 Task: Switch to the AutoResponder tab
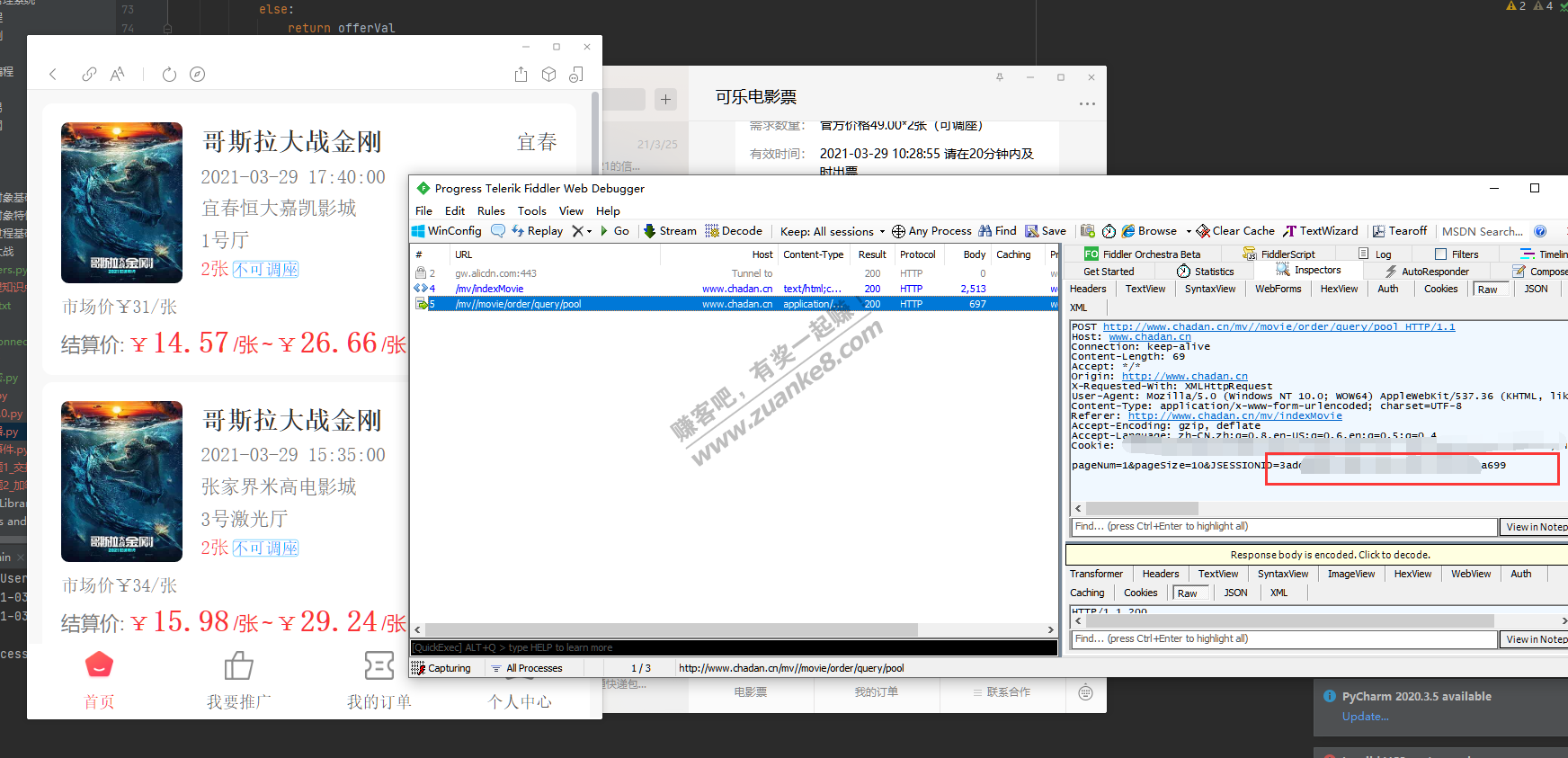pyautogui.click(x=1426, y=271)
